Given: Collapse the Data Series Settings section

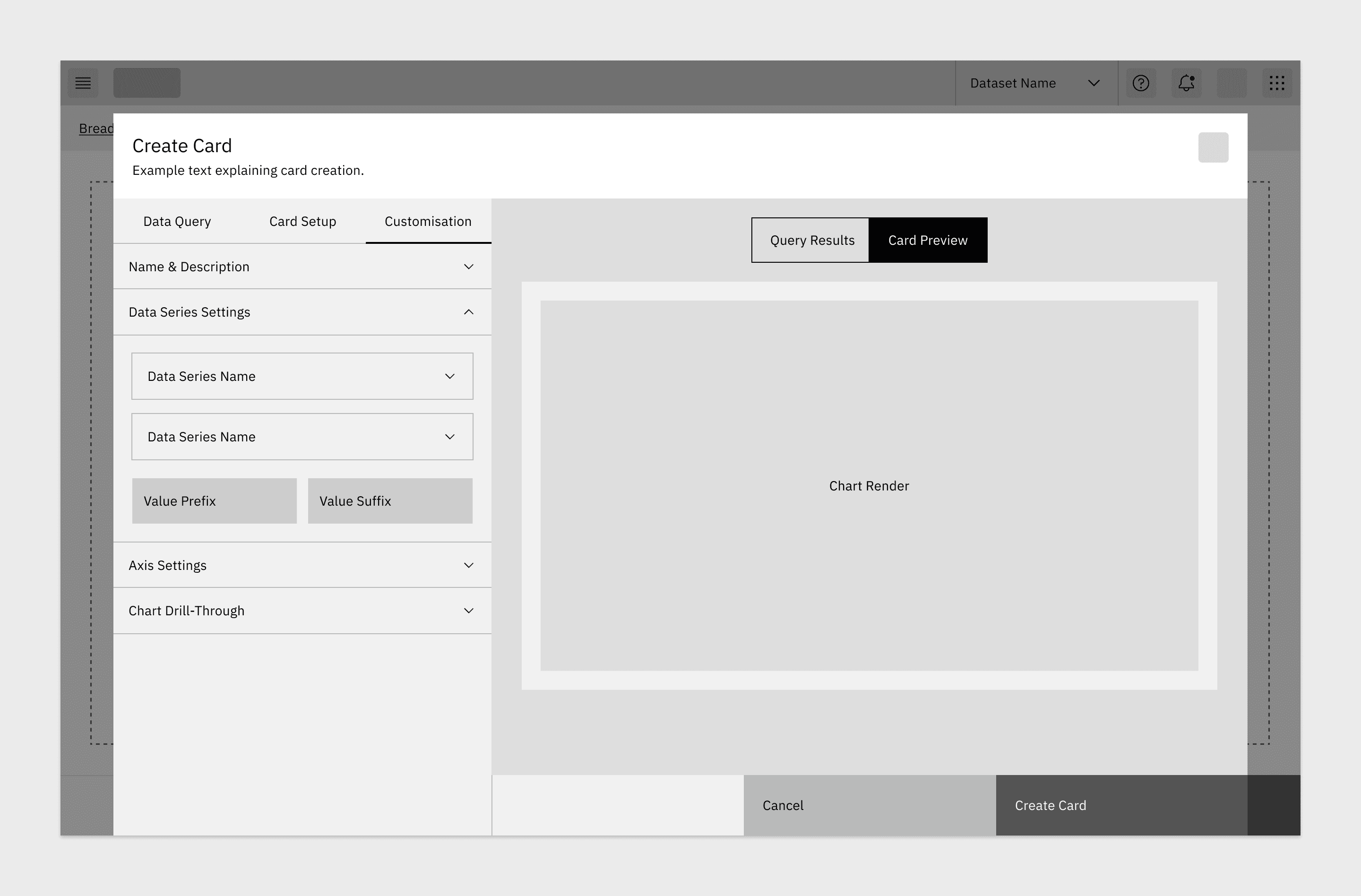Looking at the screenshot, I should click(x=302, y=312).
